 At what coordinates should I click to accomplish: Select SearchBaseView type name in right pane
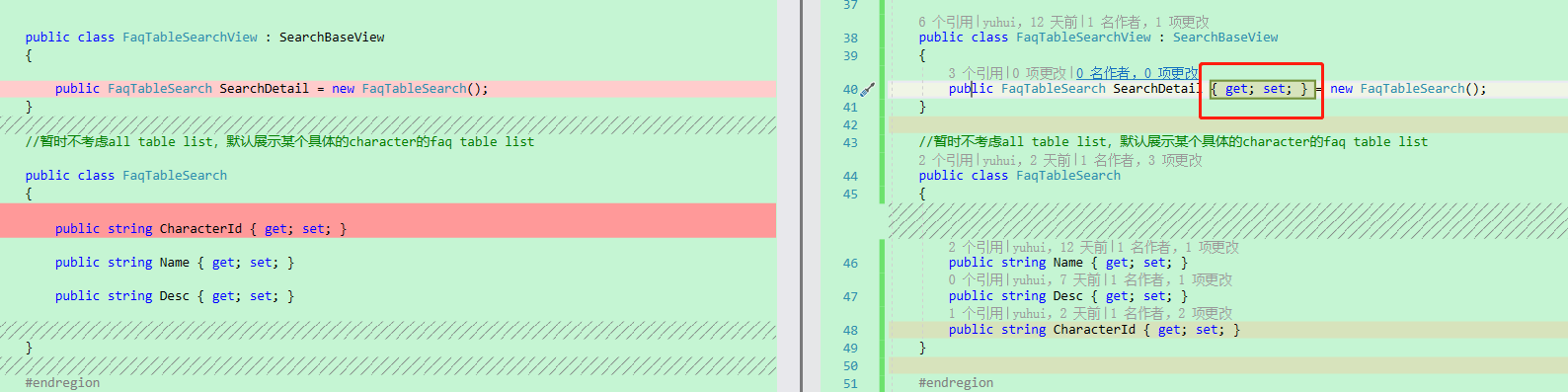(x=1225, y=38)
